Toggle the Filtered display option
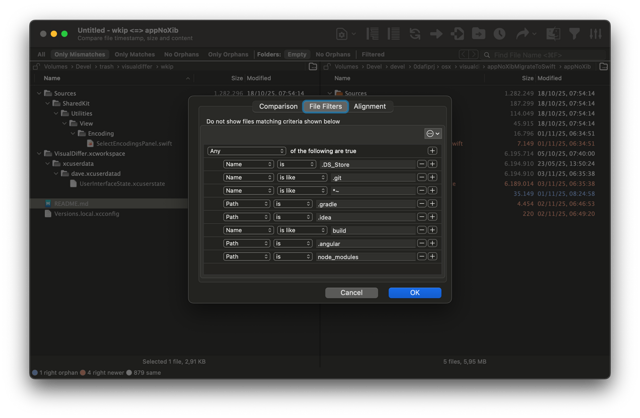 click(373, 54)
